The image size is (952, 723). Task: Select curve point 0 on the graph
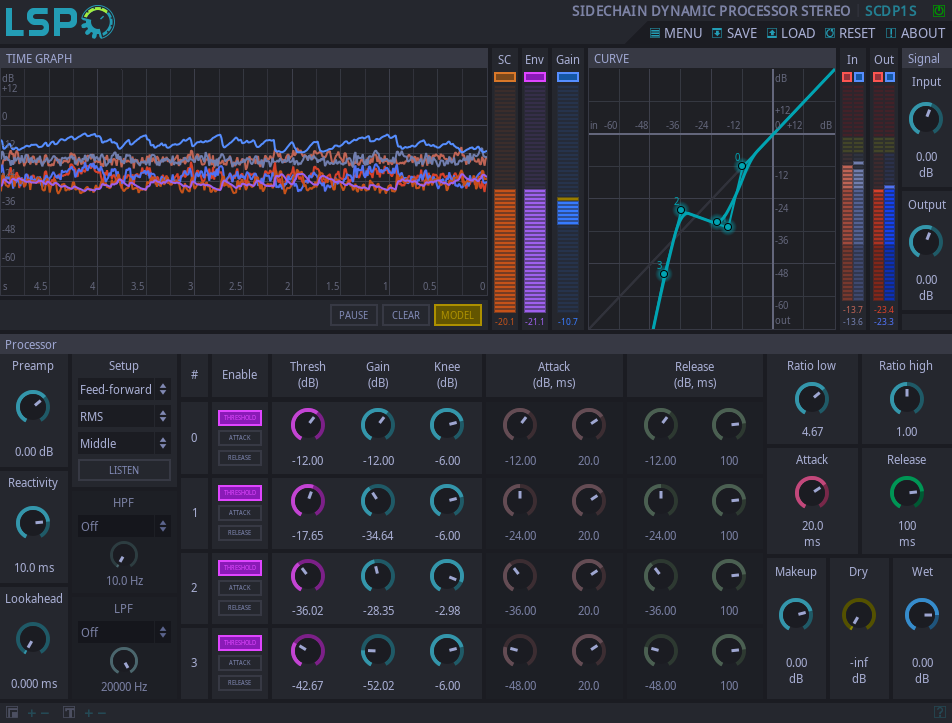click(x=742, y=166)
